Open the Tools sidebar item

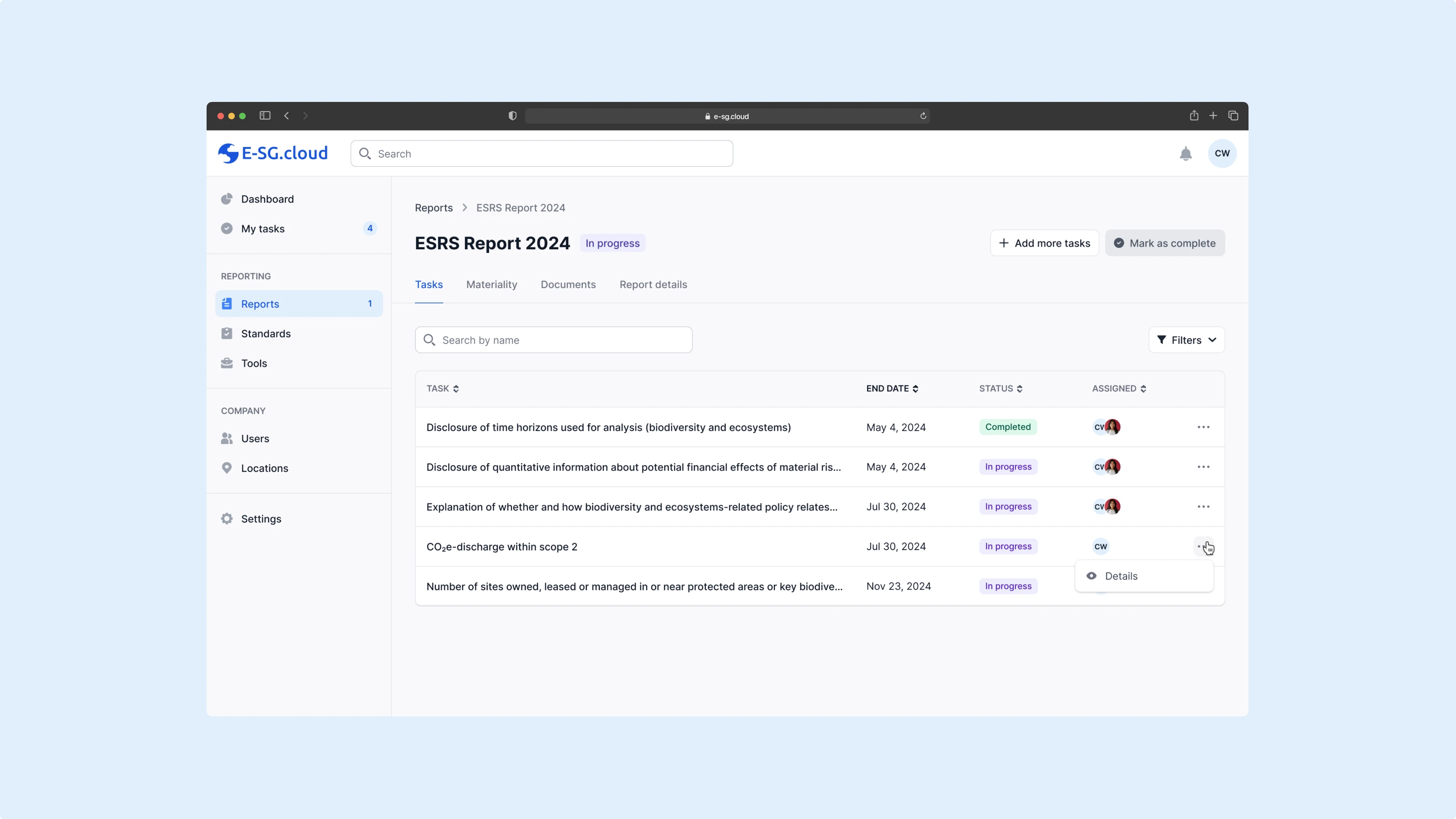(x=254, y=364)
